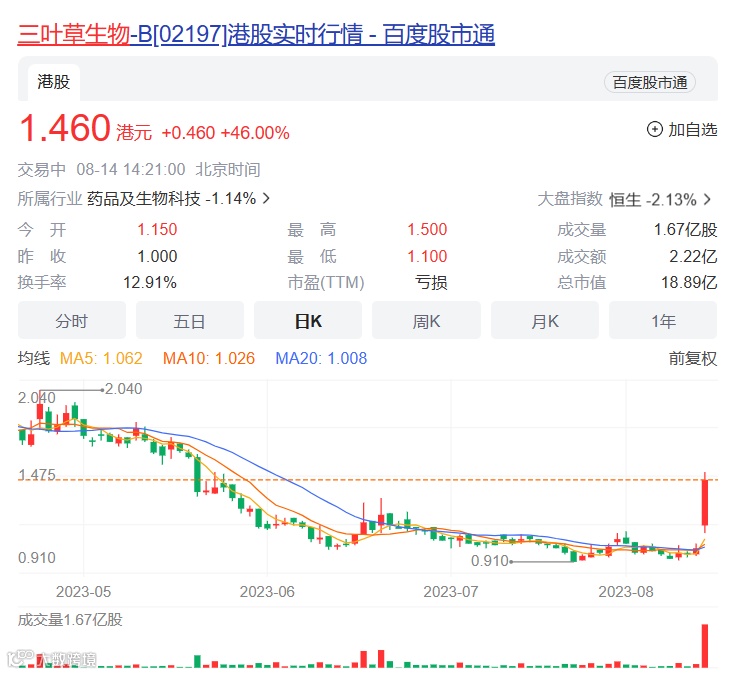This screenshot has width=729, height=674.
Task: Click the MA20: 1.008 indicator label
Action: coord(321,358)
